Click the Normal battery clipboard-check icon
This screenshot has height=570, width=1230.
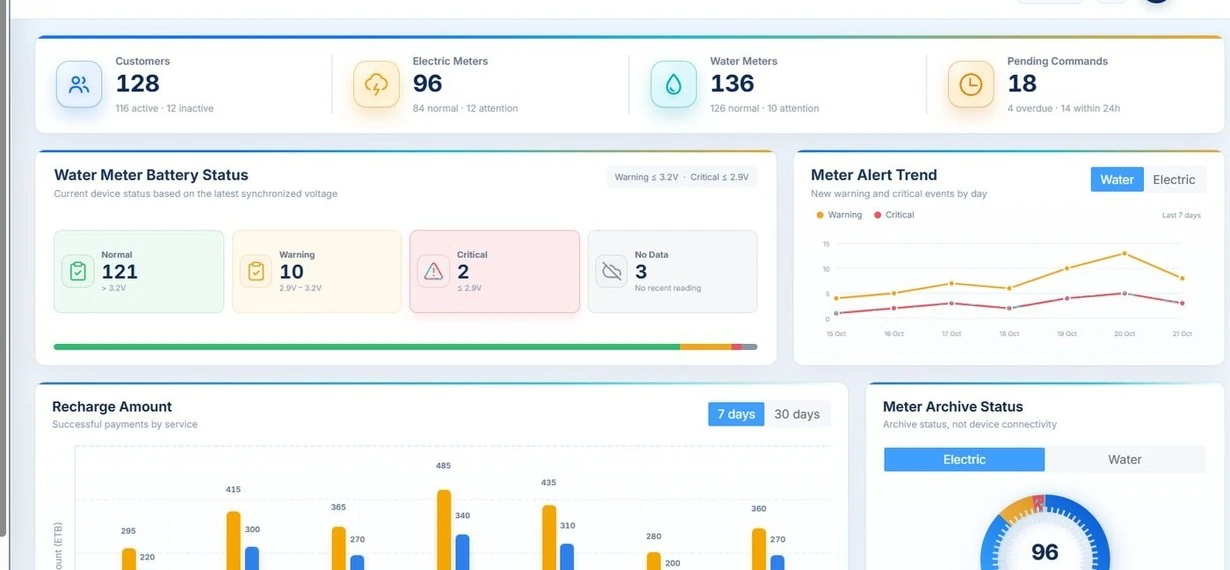tap(78, 271)
